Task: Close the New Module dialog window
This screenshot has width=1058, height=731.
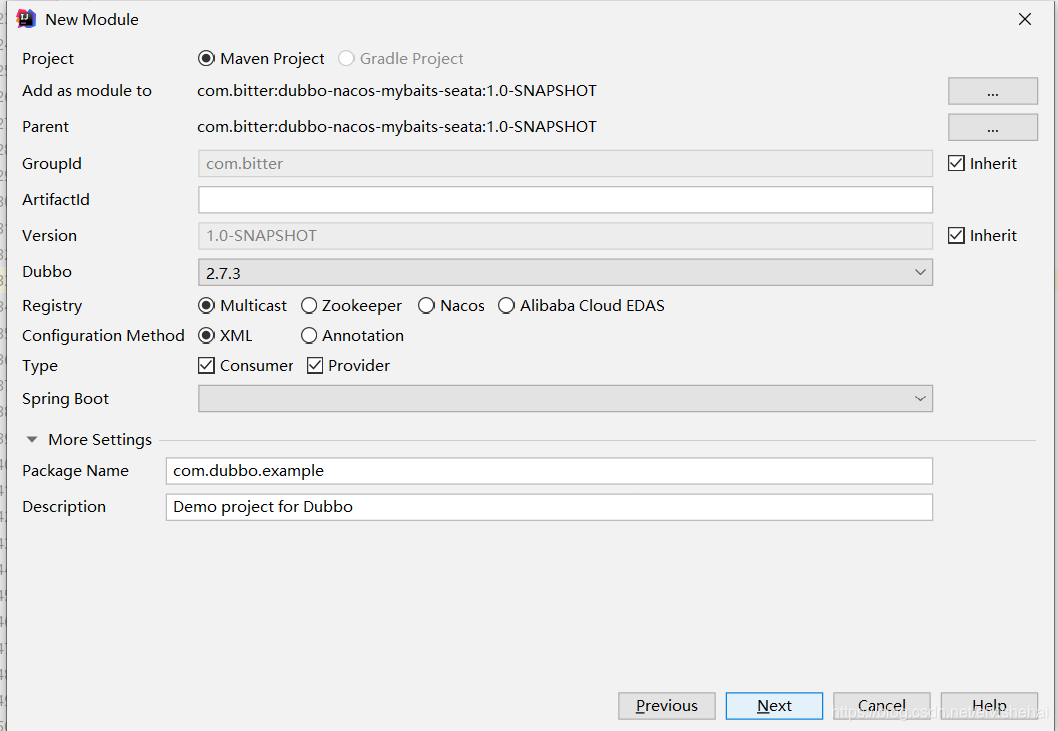Action: click(x=1025, y=20)
